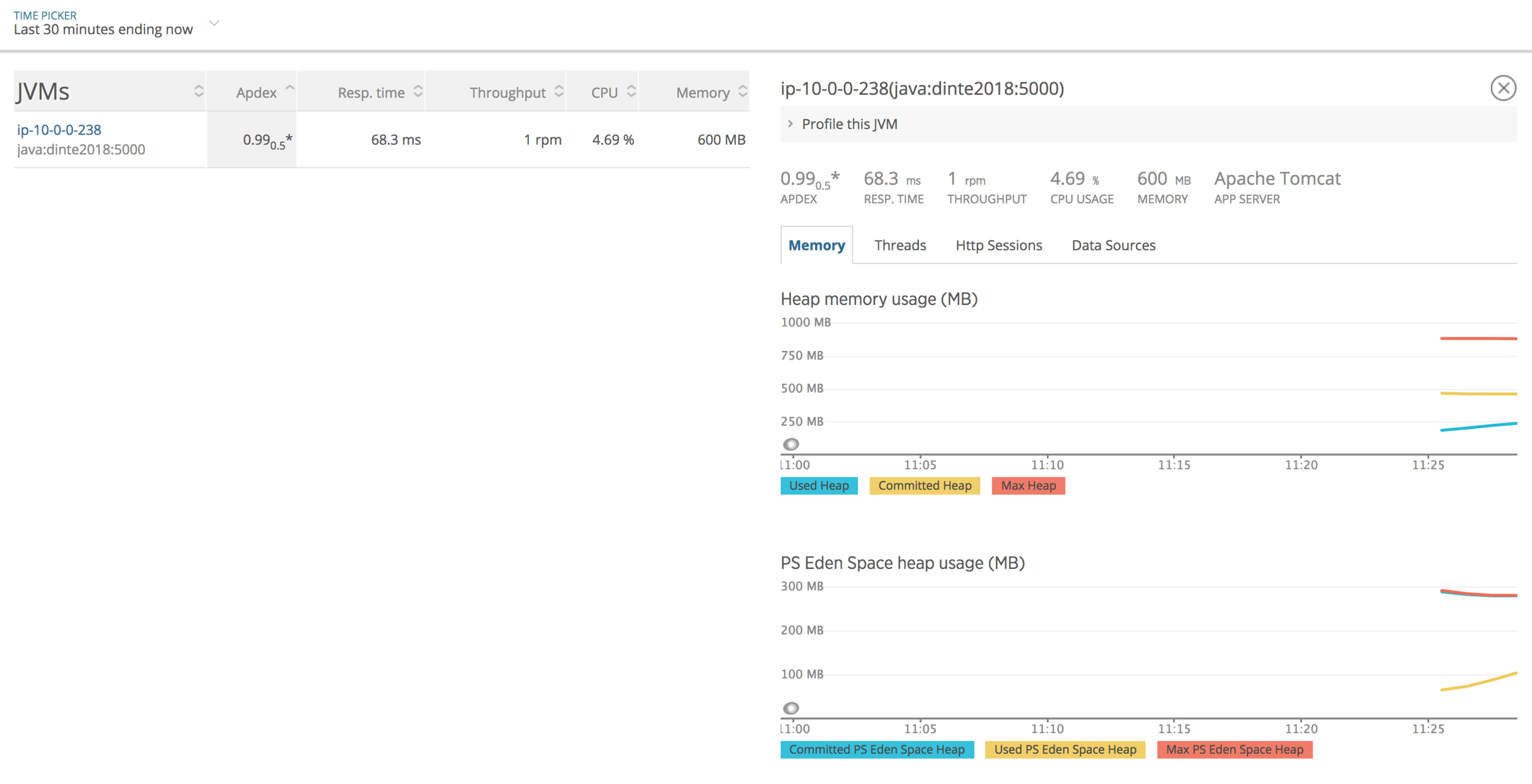
Task: Toggle Committed Heap legend series
Action: [924, 486]
